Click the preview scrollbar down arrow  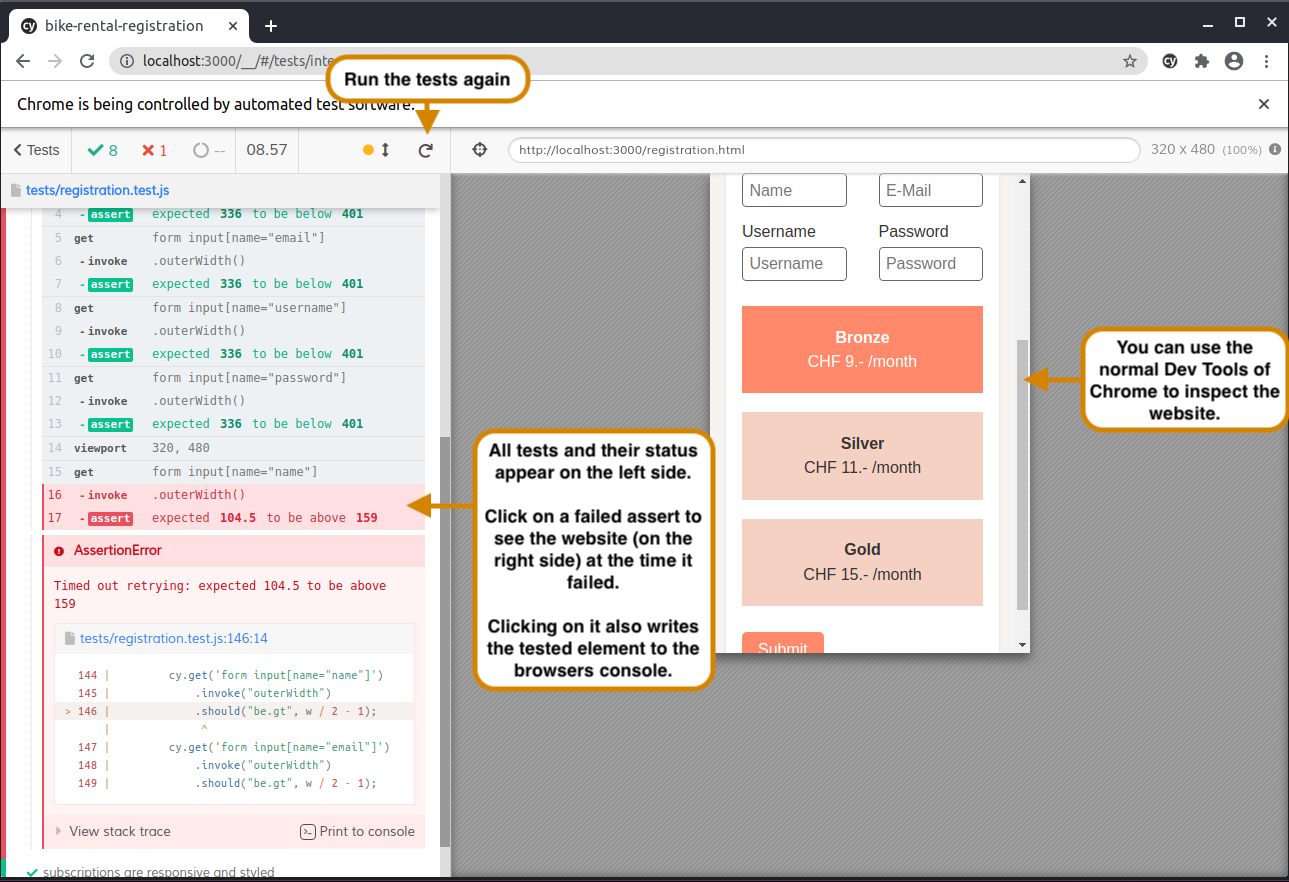[x=1022, y=645]
